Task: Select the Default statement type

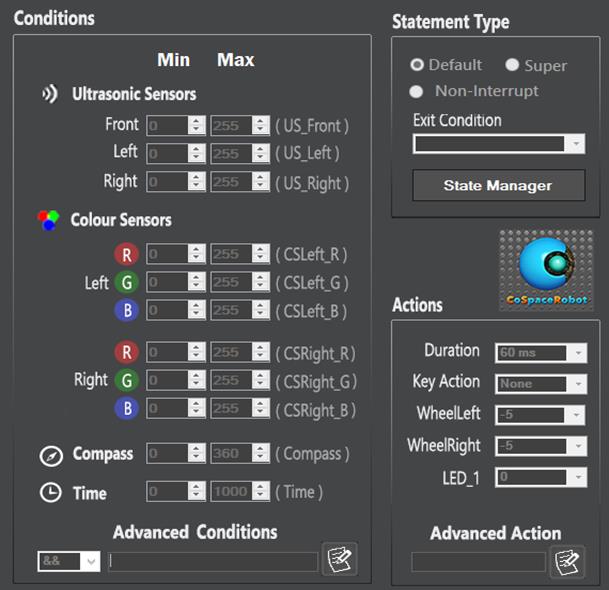Action: point(417,65)
